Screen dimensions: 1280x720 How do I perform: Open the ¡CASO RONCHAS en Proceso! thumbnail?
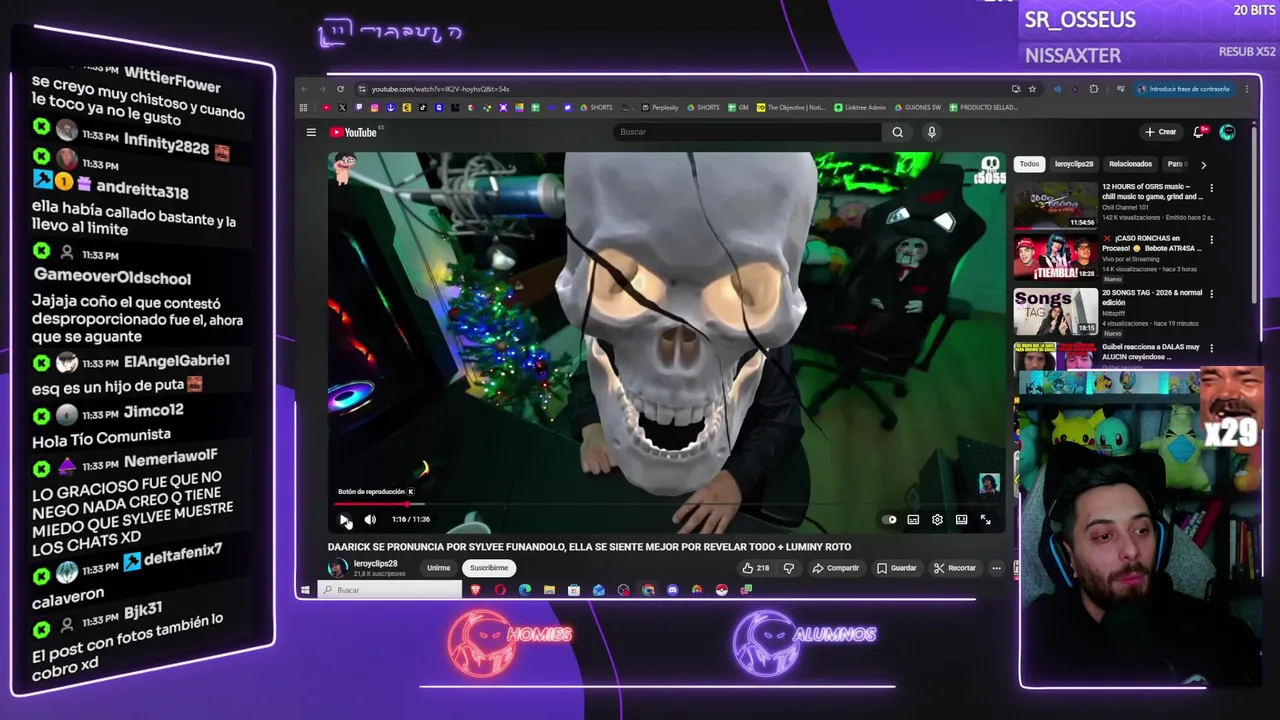coord(1056,258)
